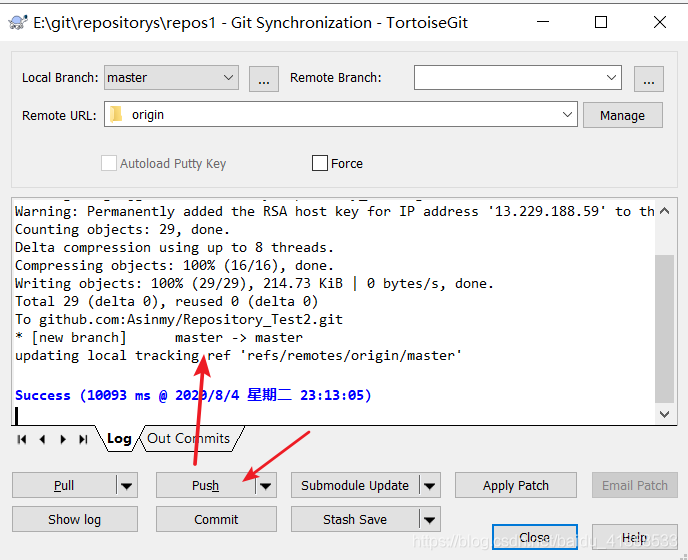Screen dimensions: 688x560
Task: Click the Commit button
Action: pyautogui.click(x=216, y=520)
